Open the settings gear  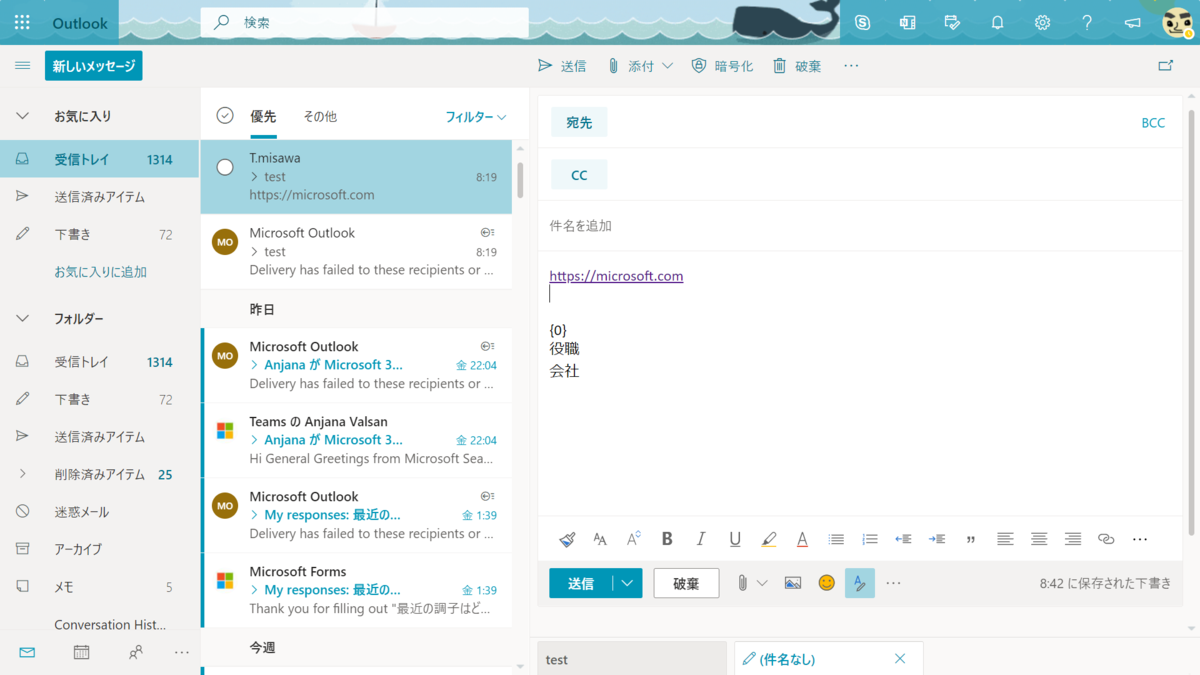pyautogui.click(x=1042, y=22)
